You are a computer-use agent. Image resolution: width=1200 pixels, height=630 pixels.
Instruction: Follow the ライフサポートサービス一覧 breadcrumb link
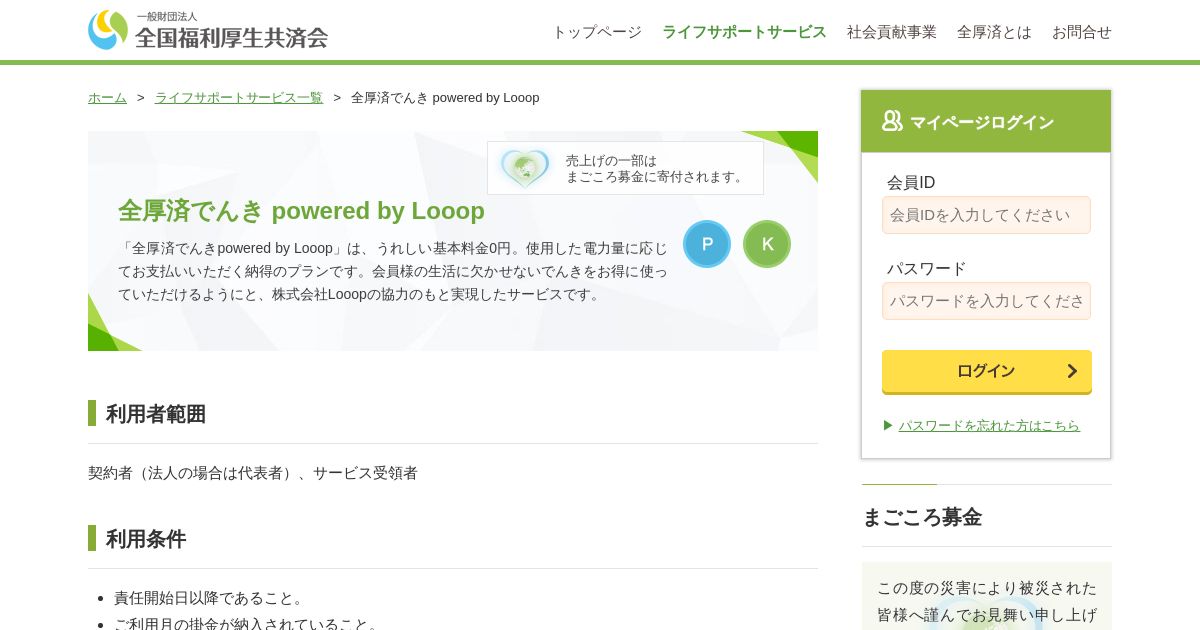coord(239,97)
